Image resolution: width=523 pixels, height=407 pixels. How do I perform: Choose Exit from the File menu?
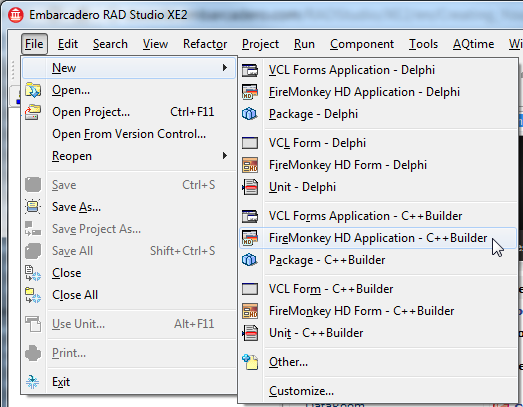[129, 382]
